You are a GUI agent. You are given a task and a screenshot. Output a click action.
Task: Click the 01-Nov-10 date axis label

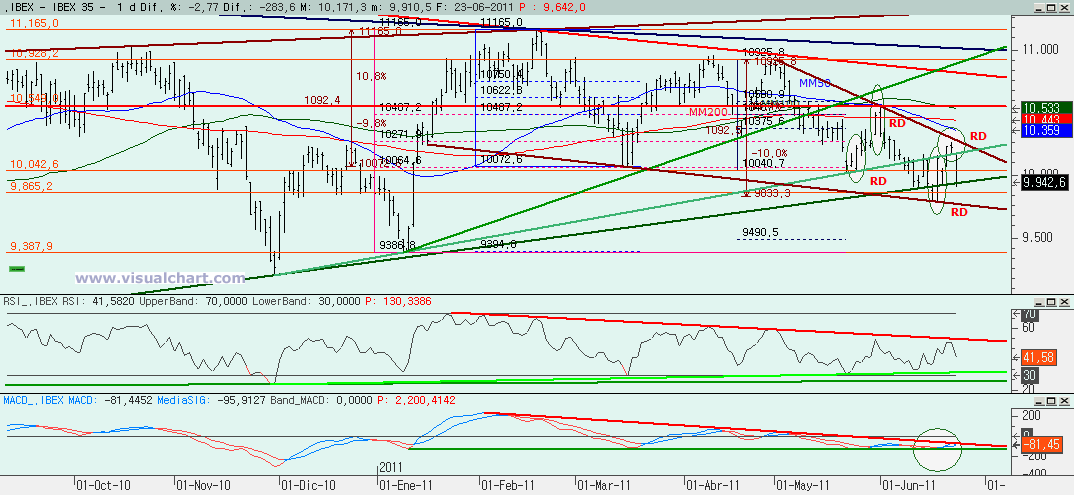click(x=202, y=485)
